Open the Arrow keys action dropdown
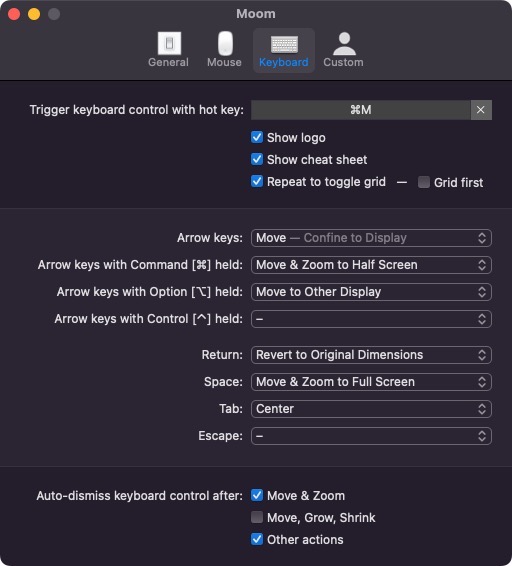Image resolution: width=512 pixels, height=566 pixels. (371, 238)
